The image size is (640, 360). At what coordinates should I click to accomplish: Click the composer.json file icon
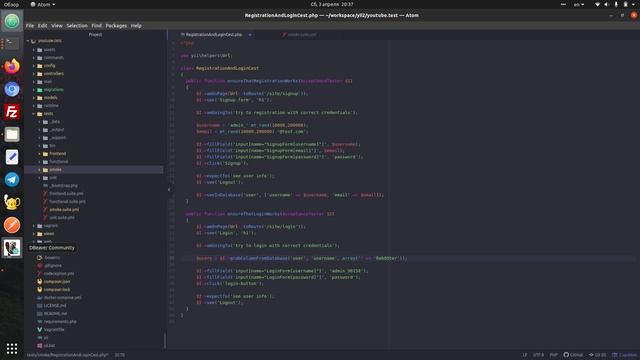(x=40, y=282)
